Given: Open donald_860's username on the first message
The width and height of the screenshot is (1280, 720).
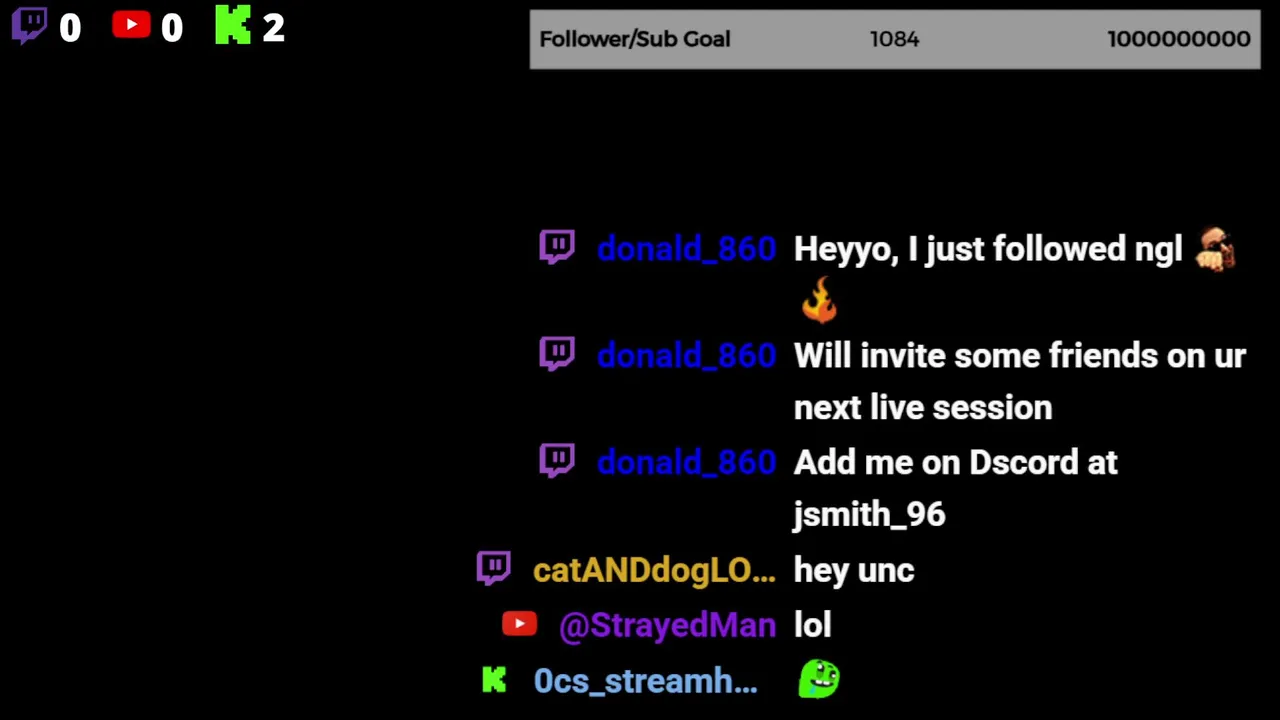Looking at the screenshot, I should (686, 249).
